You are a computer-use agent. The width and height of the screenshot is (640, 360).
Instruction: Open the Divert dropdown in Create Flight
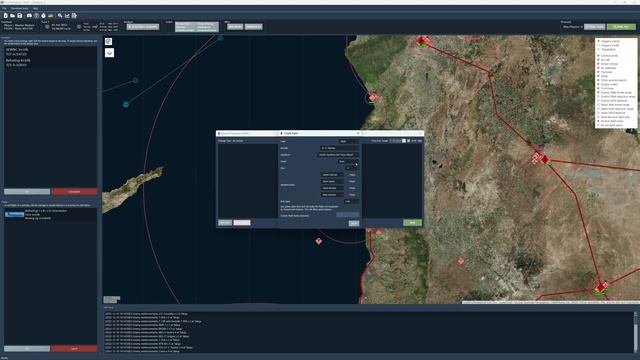tap(349, 161)
